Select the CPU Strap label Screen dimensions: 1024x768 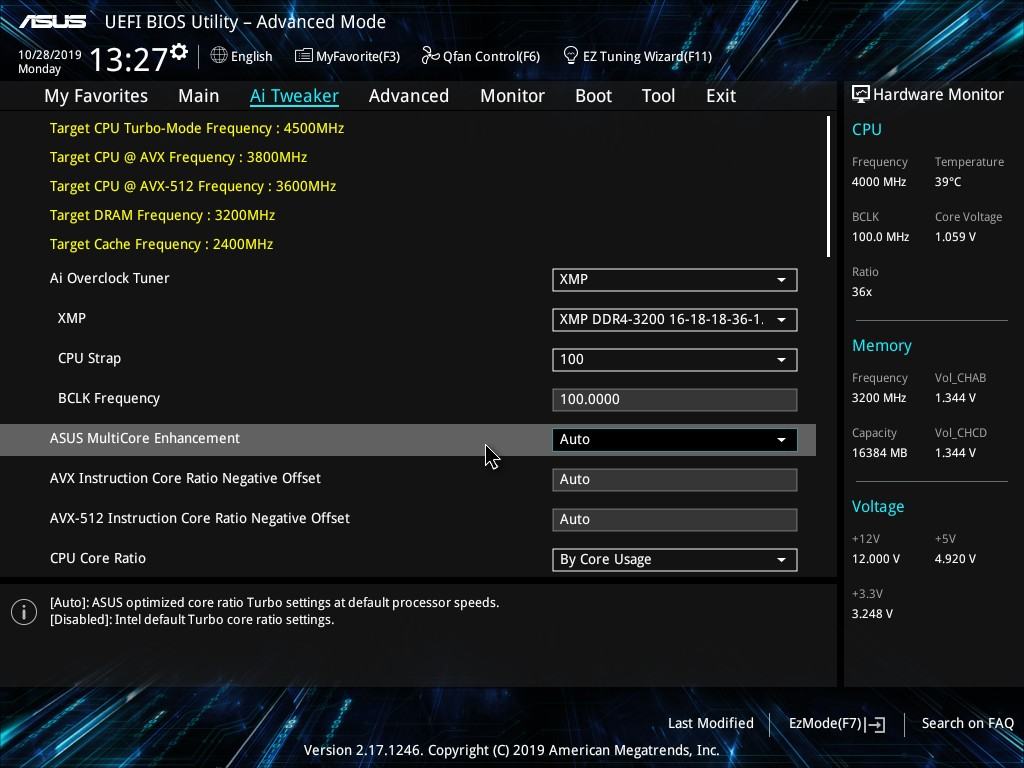89,359
